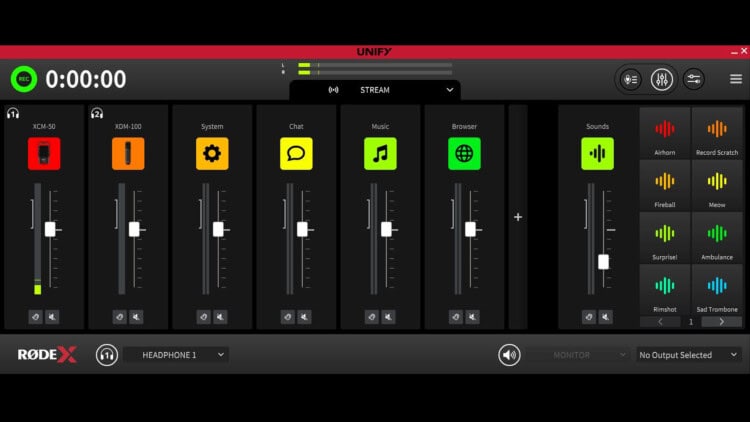Image resolution: width=750 pixels, height=422 pixels.
Task: Click the RØDE X logo
Action: coord(47,355)
